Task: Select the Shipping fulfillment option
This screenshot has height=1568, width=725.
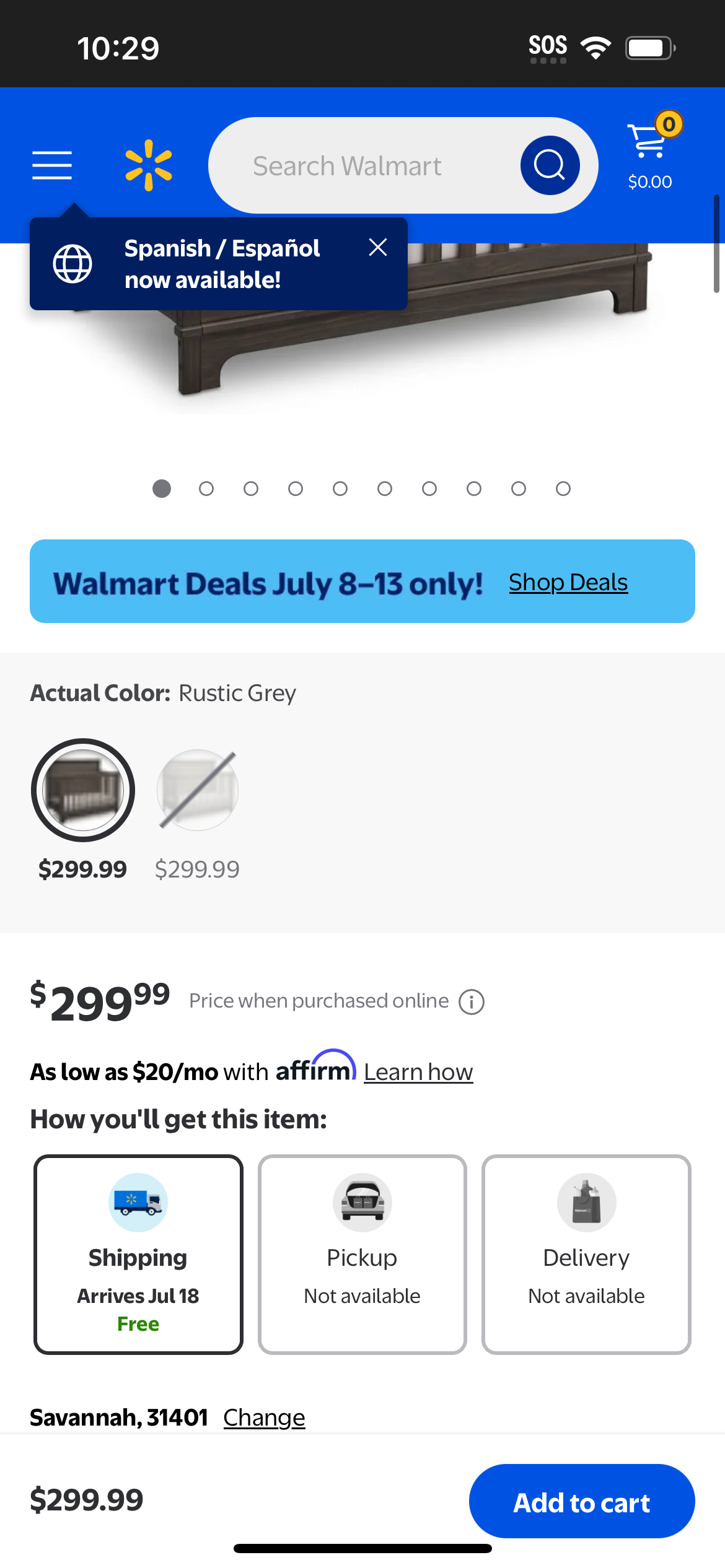Action: (x=138, y=1254)
